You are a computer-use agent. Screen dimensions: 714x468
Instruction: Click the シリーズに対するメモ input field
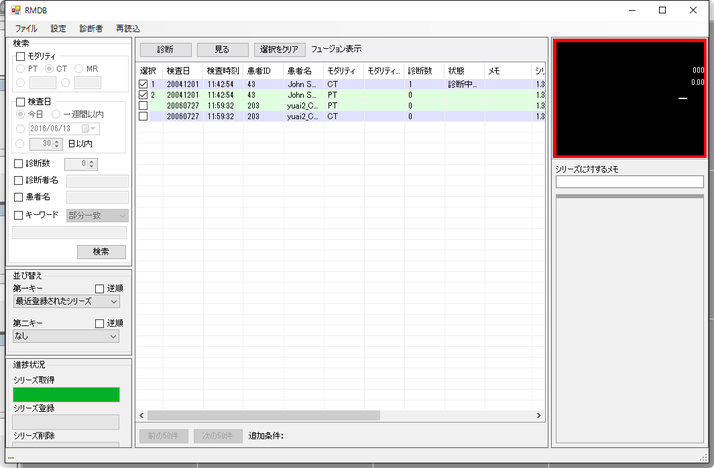(630, 182)
